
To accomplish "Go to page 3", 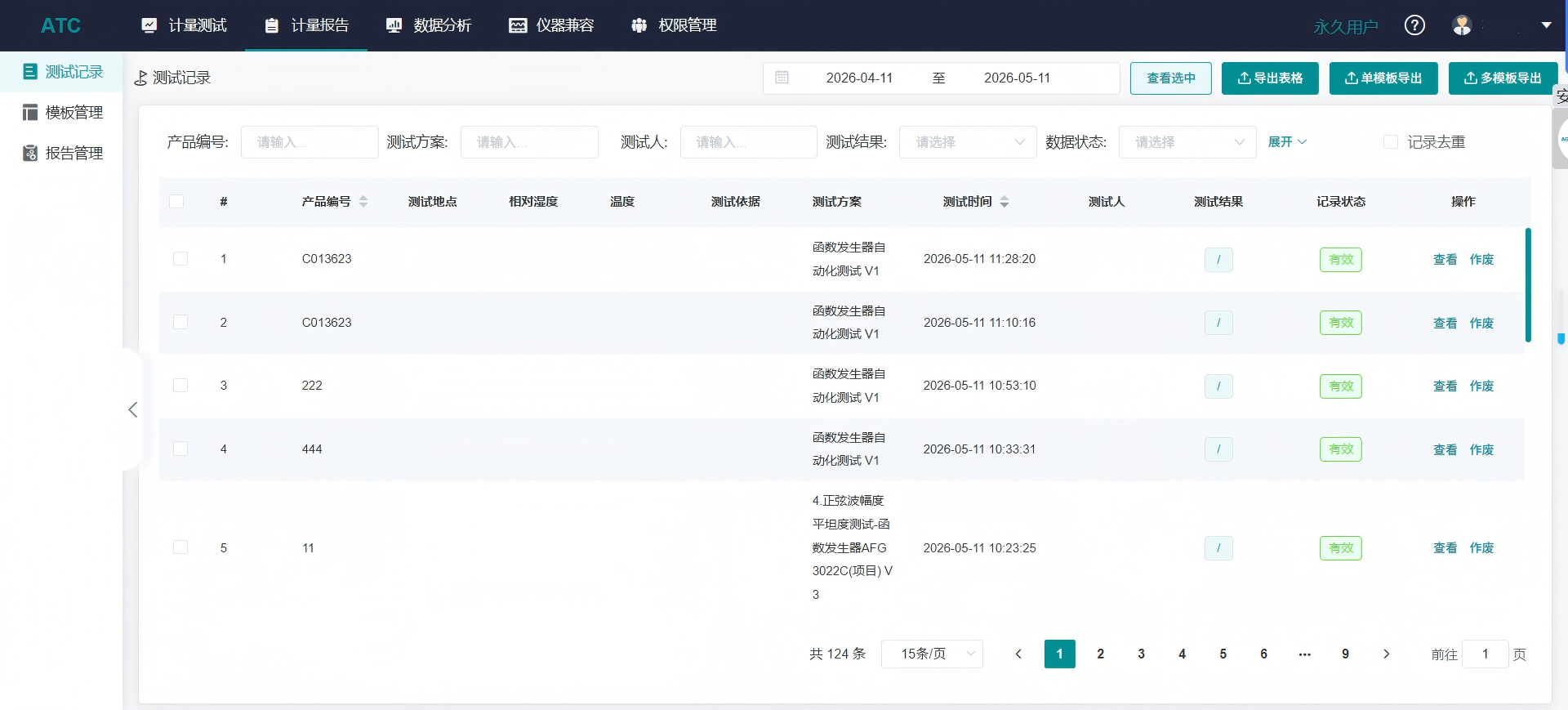I will click(1141, 654).
